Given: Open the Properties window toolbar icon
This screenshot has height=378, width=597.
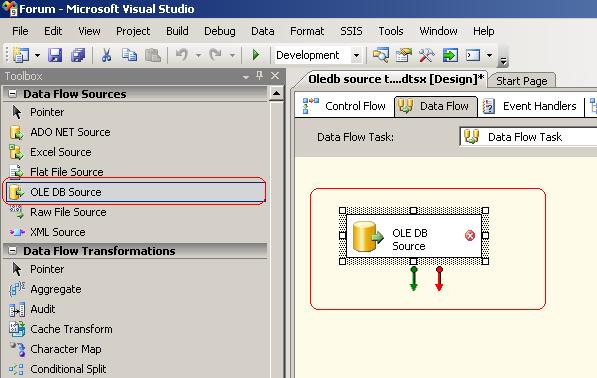Looking at the screenshot, I should click(x=404, y=55).
